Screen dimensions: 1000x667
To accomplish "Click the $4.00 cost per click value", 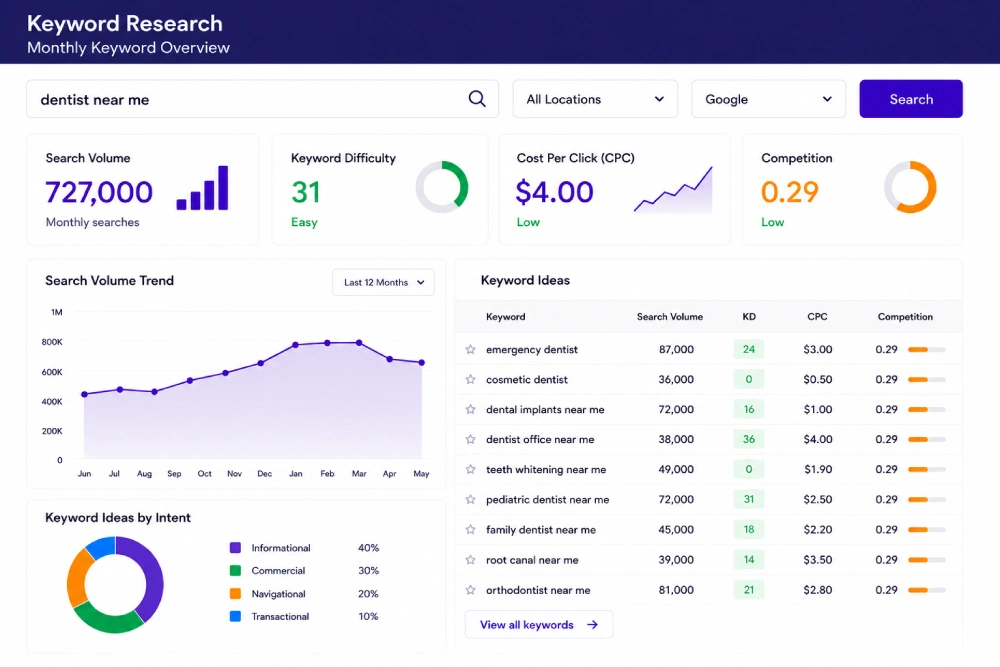I will click(554, 192).
